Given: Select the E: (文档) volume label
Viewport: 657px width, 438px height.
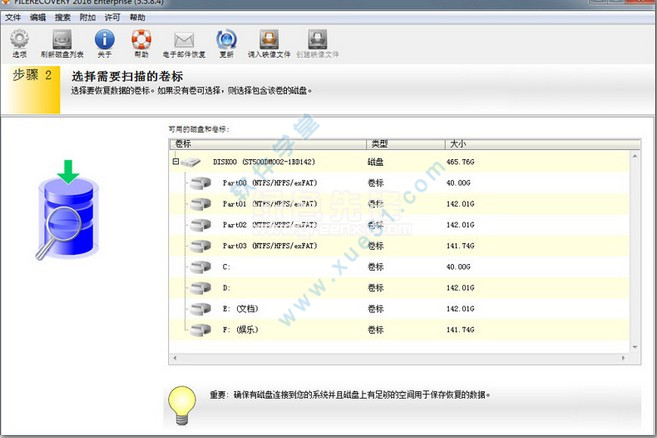Looking at the screenshot, I should [241, 309].
